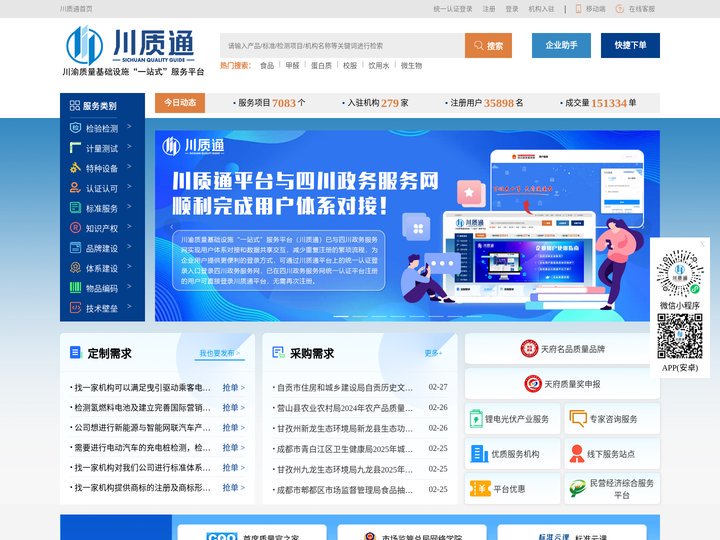Open 自贡市住房和城乡建设局 procurement item
The image size is (720, 540).
(344, 388)
